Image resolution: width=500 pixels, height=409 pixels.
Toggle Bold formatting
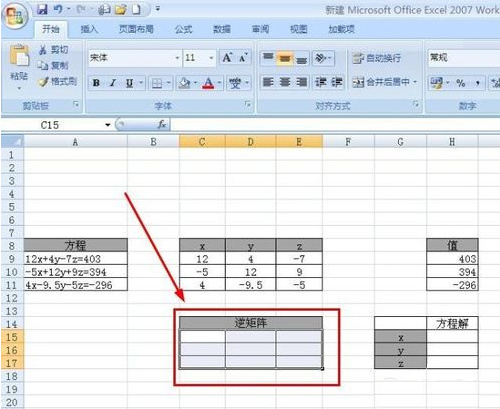coord(96,83)
